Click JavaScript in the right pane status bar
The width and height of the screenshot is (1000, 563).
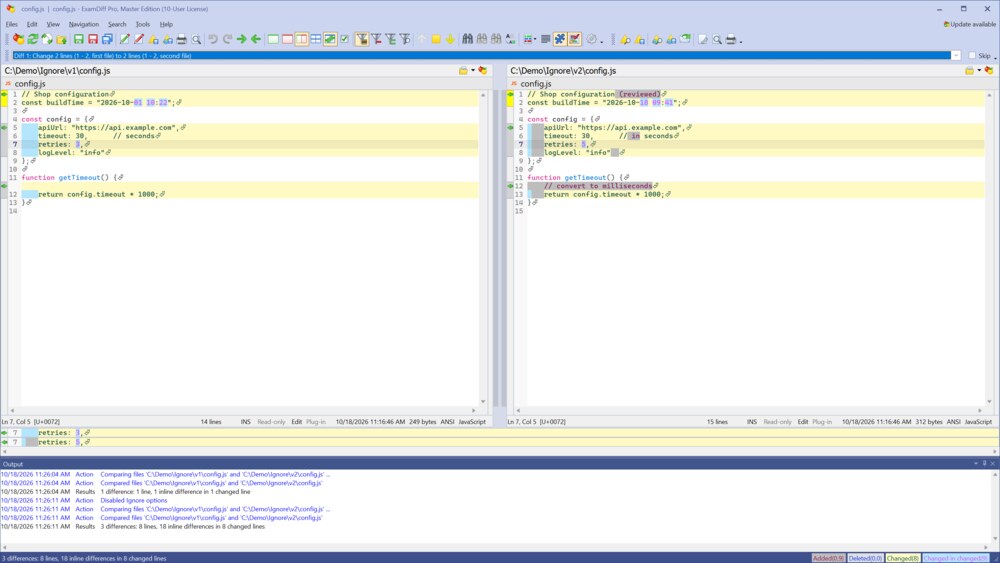[x=978, y=421]
